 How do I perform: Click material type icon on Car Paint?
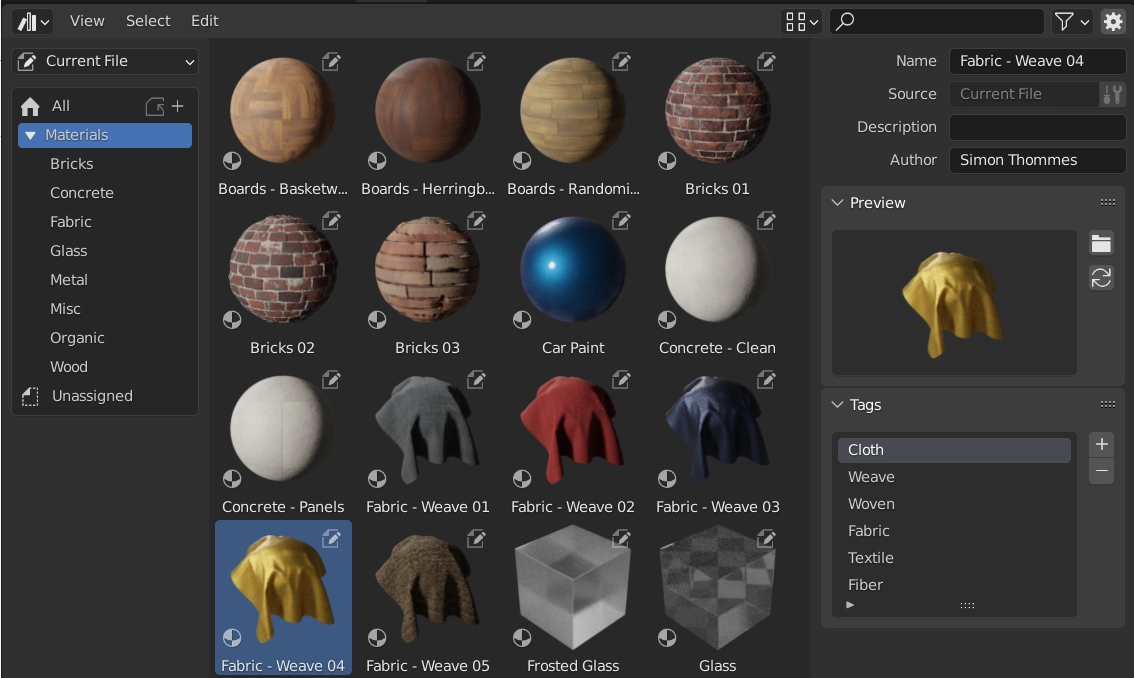pos(522,319)
